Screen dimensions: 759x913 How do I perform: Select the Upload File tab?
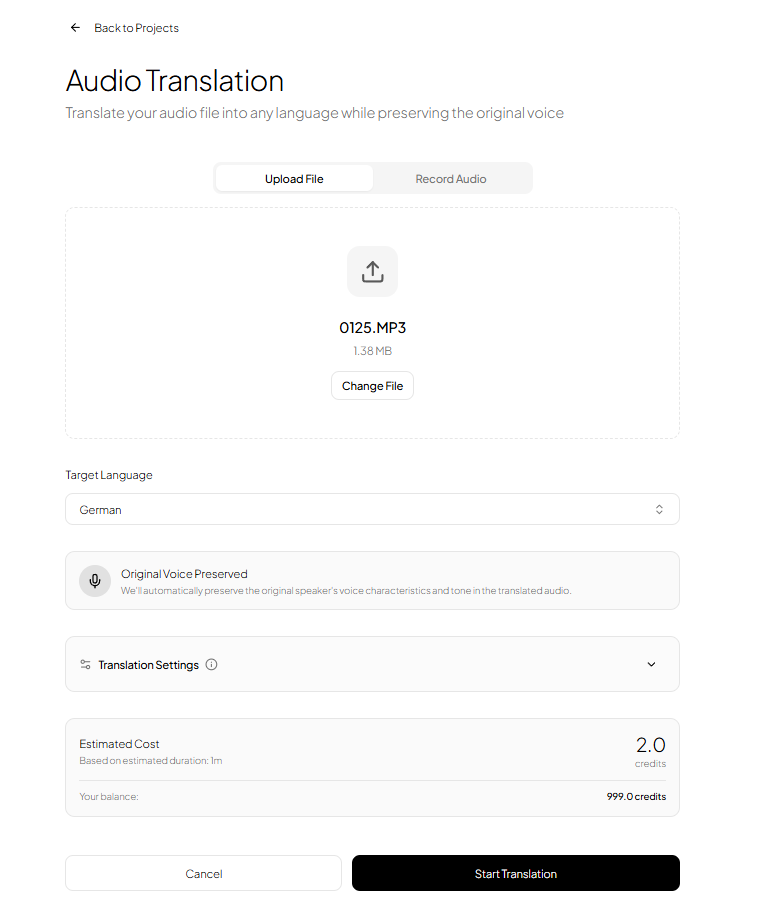[x=293, y=177]
